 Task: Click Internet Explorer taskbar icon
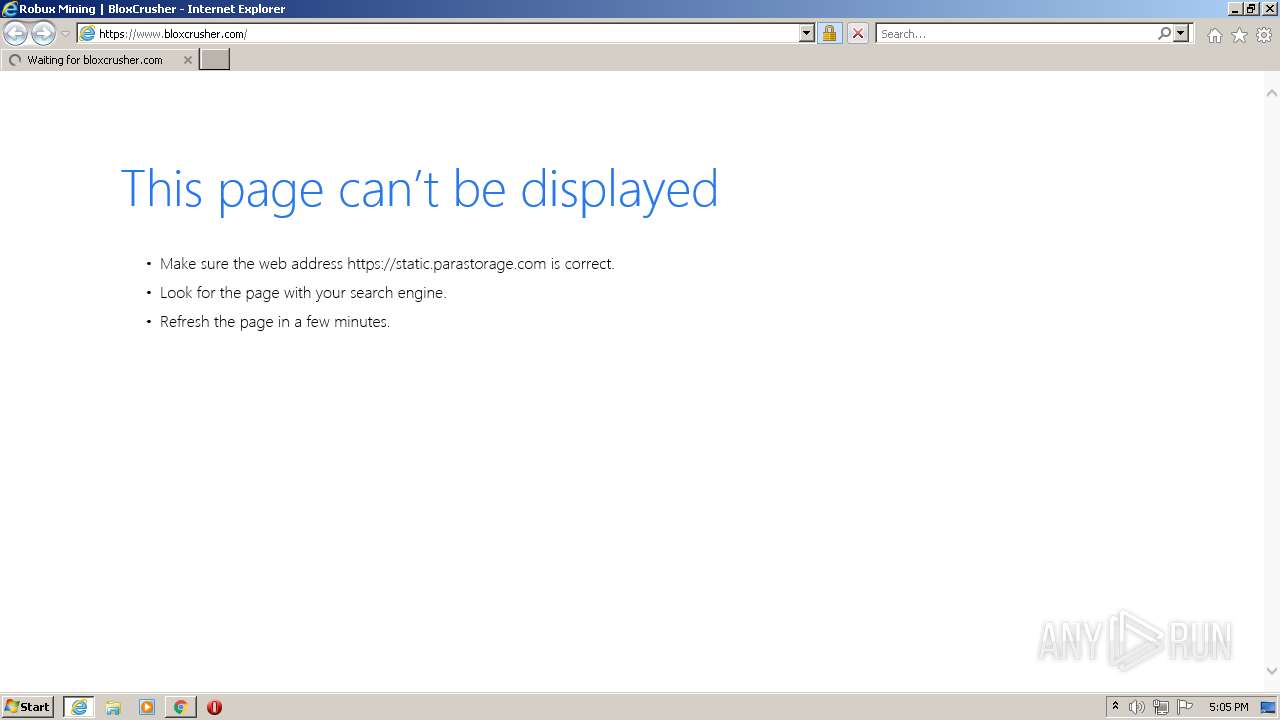79,707
